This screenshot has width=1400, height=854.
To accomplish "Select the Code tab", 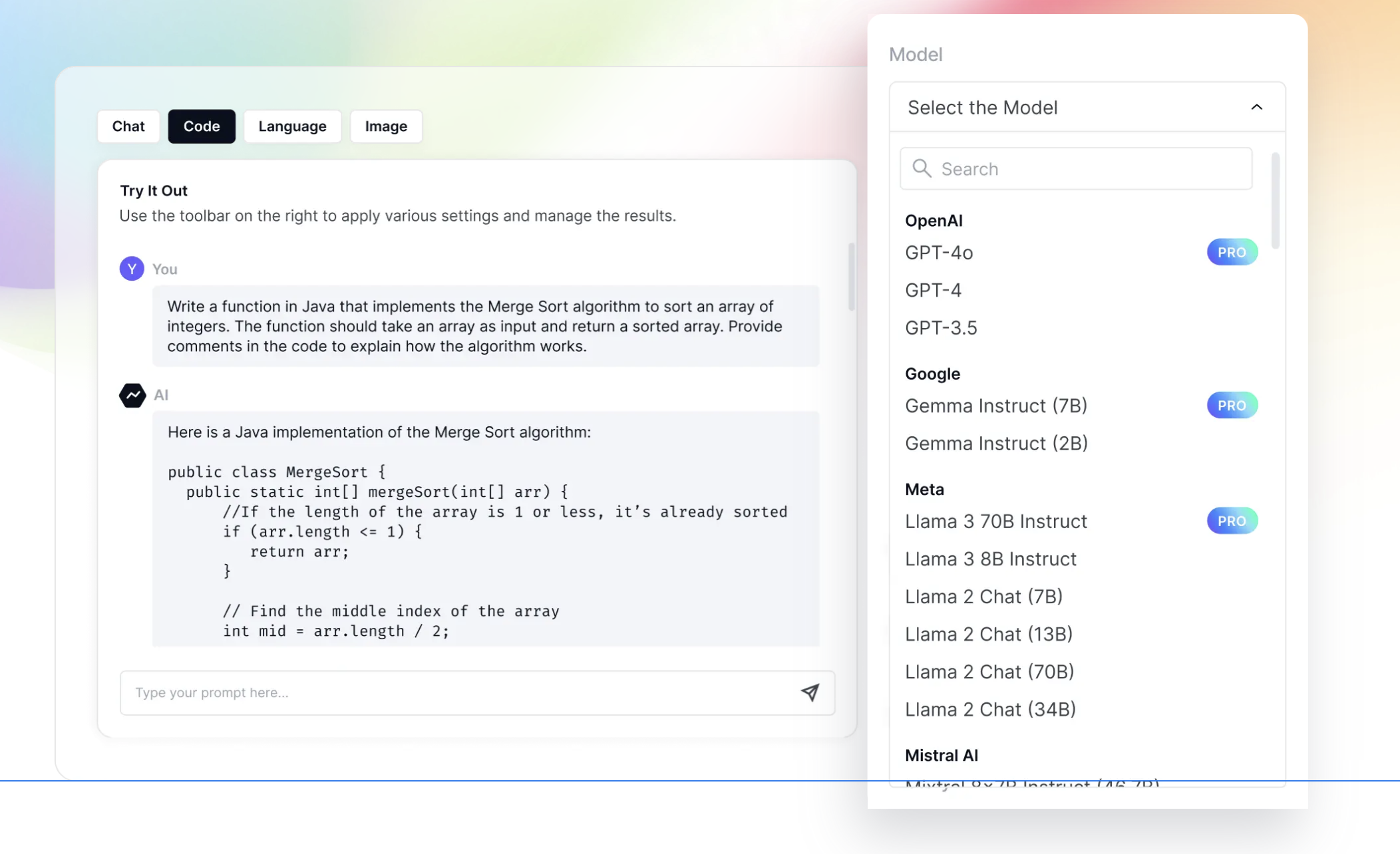I will pyautogui.click(x=202, y=126).
